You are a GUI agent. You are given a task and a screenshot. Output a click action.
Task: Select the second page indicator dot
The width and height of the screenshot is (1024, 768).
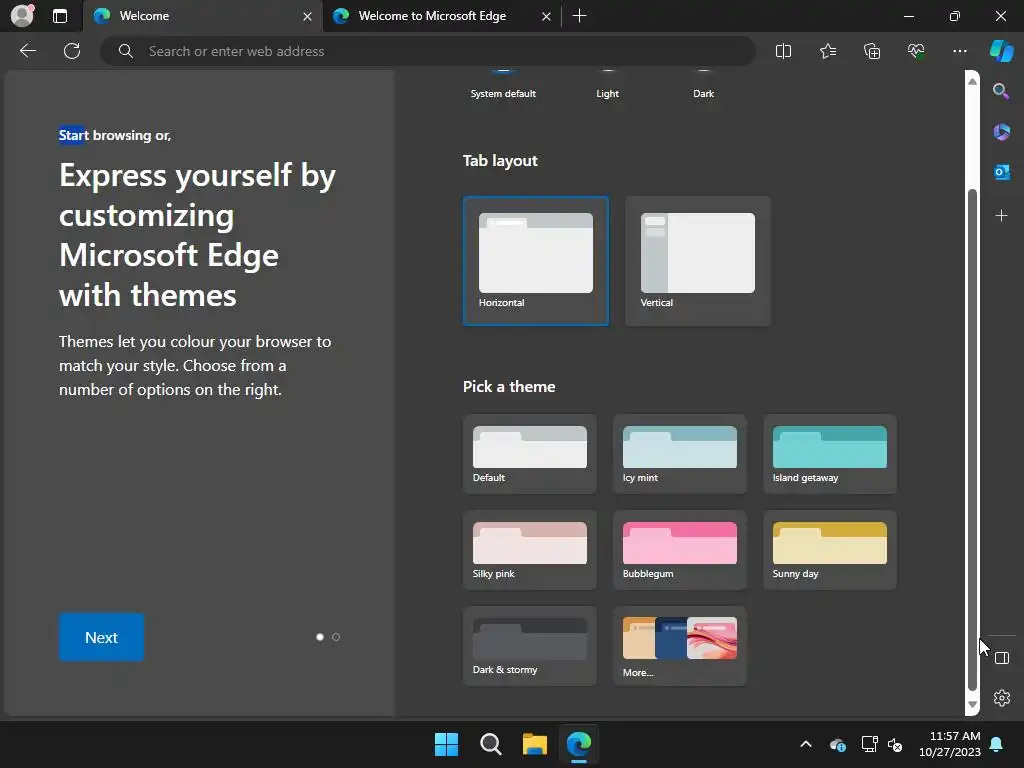click(336, 637)
